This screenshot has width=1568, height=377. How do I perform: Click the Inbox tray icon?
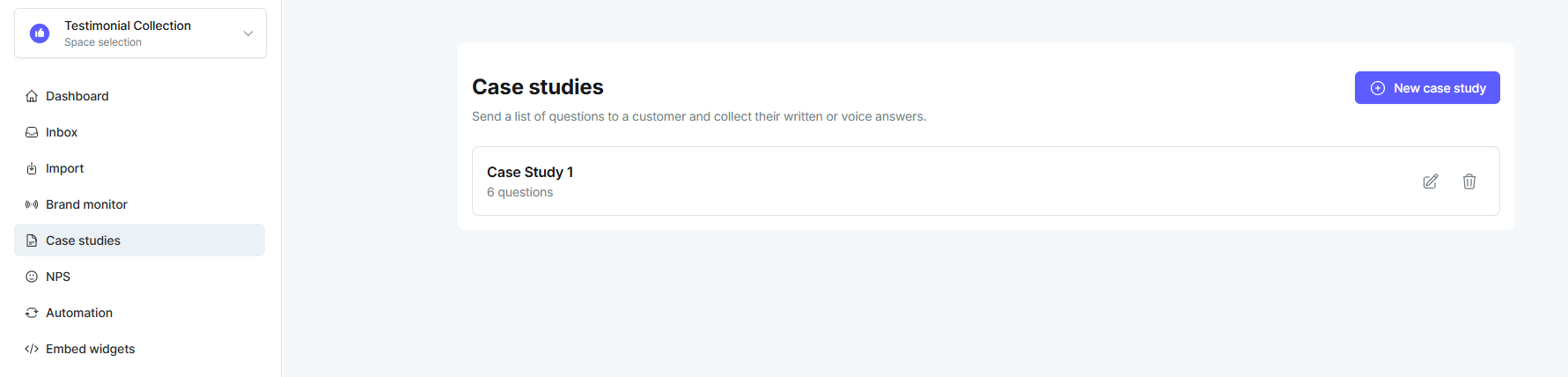click(x=32, y=132)
